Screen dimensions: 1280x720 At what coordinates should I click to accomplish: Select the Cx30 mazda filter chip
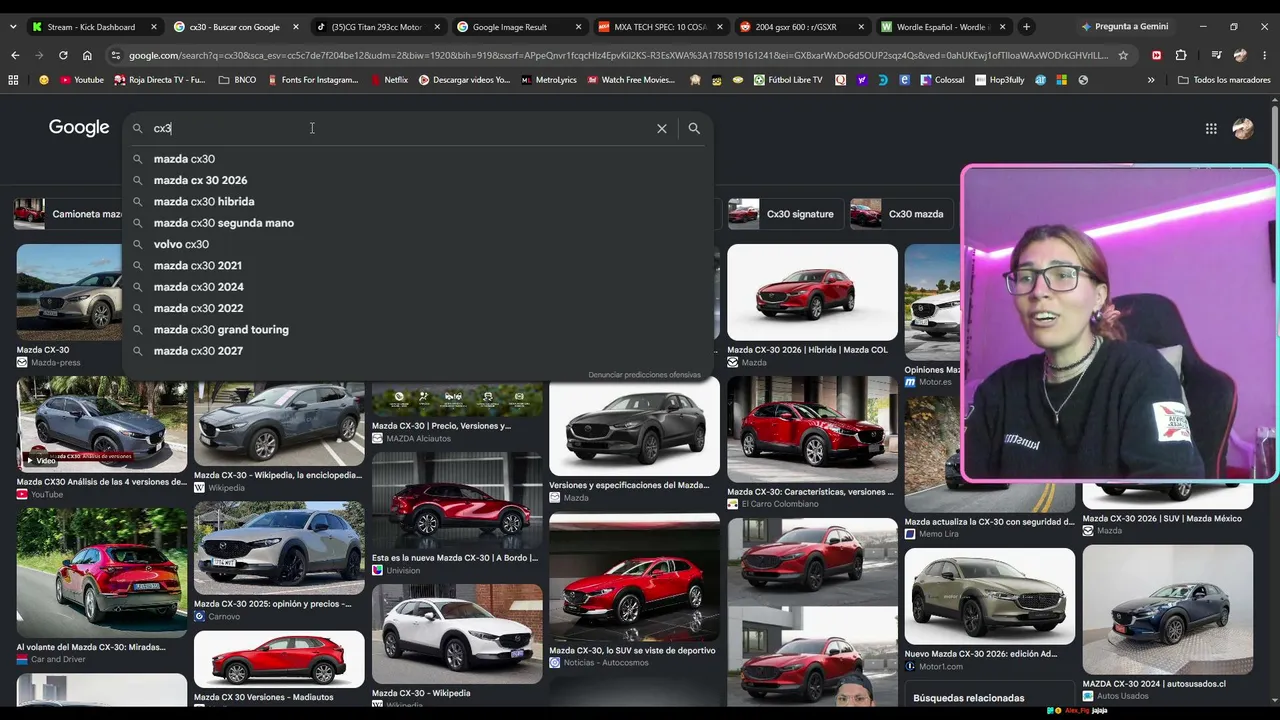click(x=900, y=214)
